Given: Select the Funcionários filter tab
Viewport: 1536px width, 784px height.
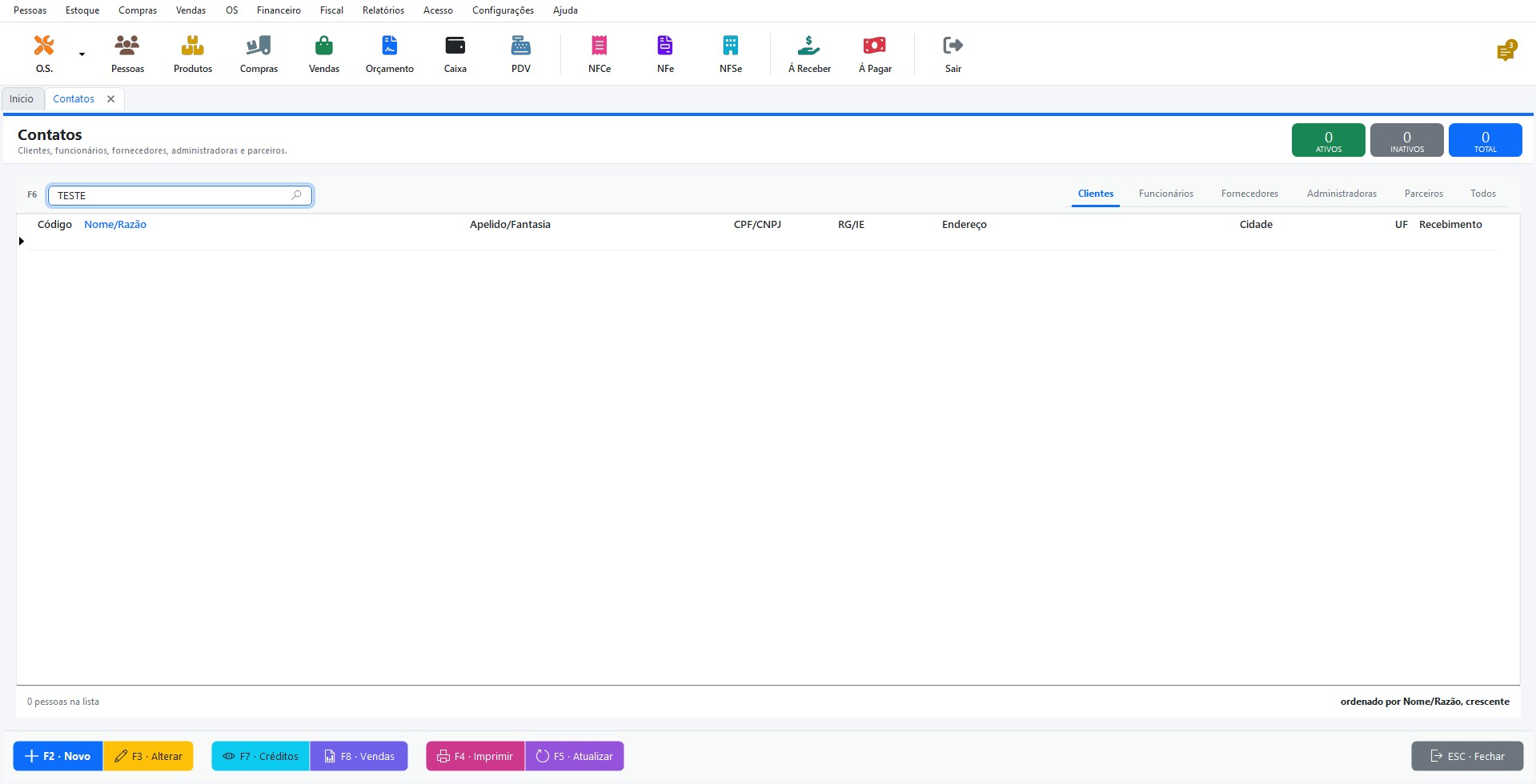Looking at the screenshot, I should point(1166,194).
